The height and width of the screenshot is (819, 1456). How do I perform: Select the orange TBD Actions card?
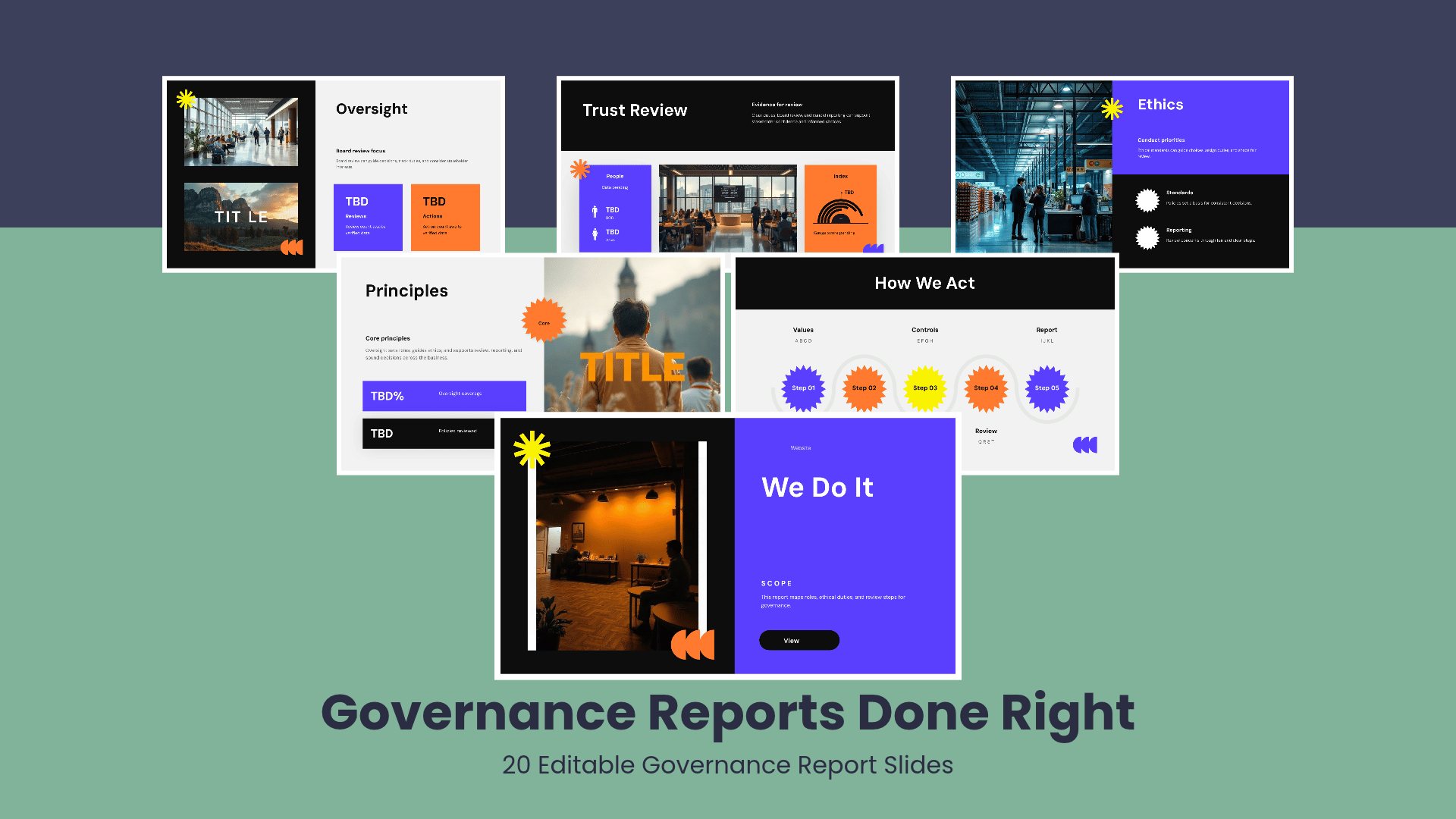click(445, 218)
